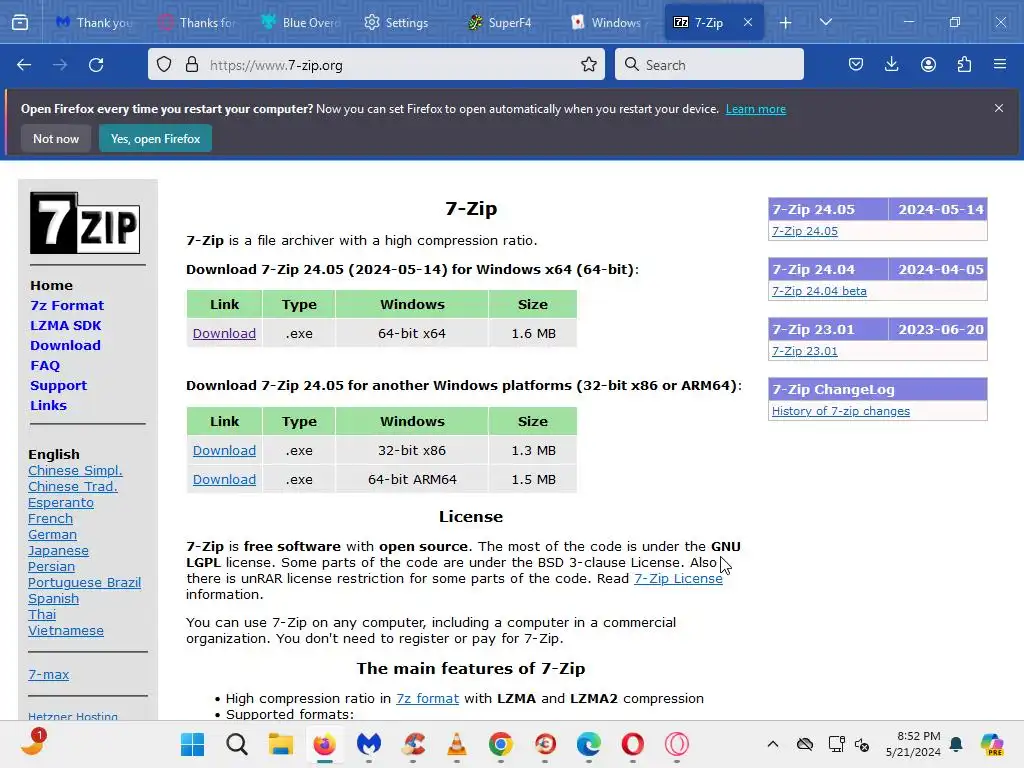The image size is (1024, 768).
Task: Open the notification bell in tray
Action: tap(956, 744)
